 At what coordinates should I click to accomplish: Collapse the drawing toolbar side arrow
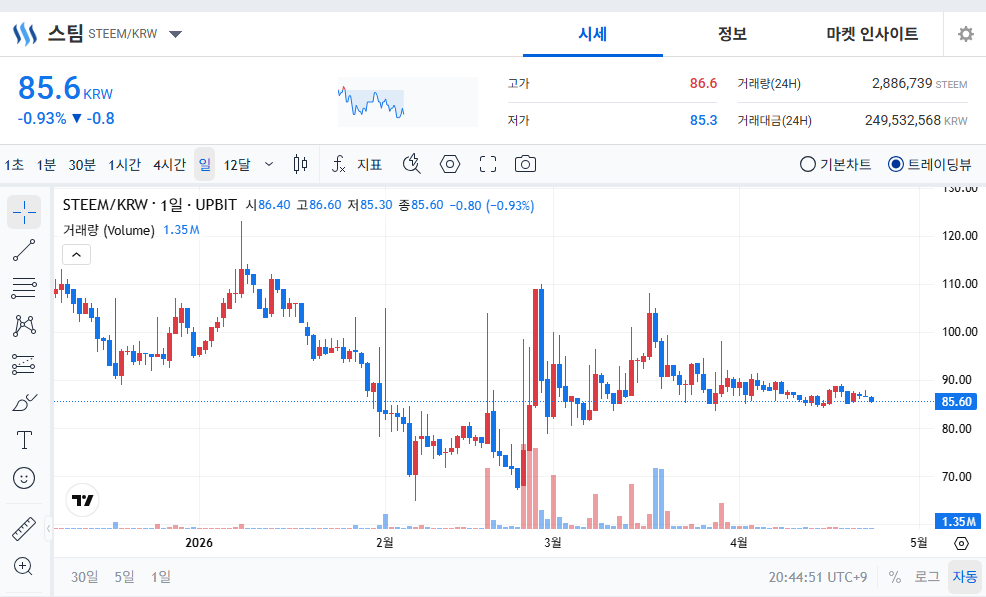(48, 529)
